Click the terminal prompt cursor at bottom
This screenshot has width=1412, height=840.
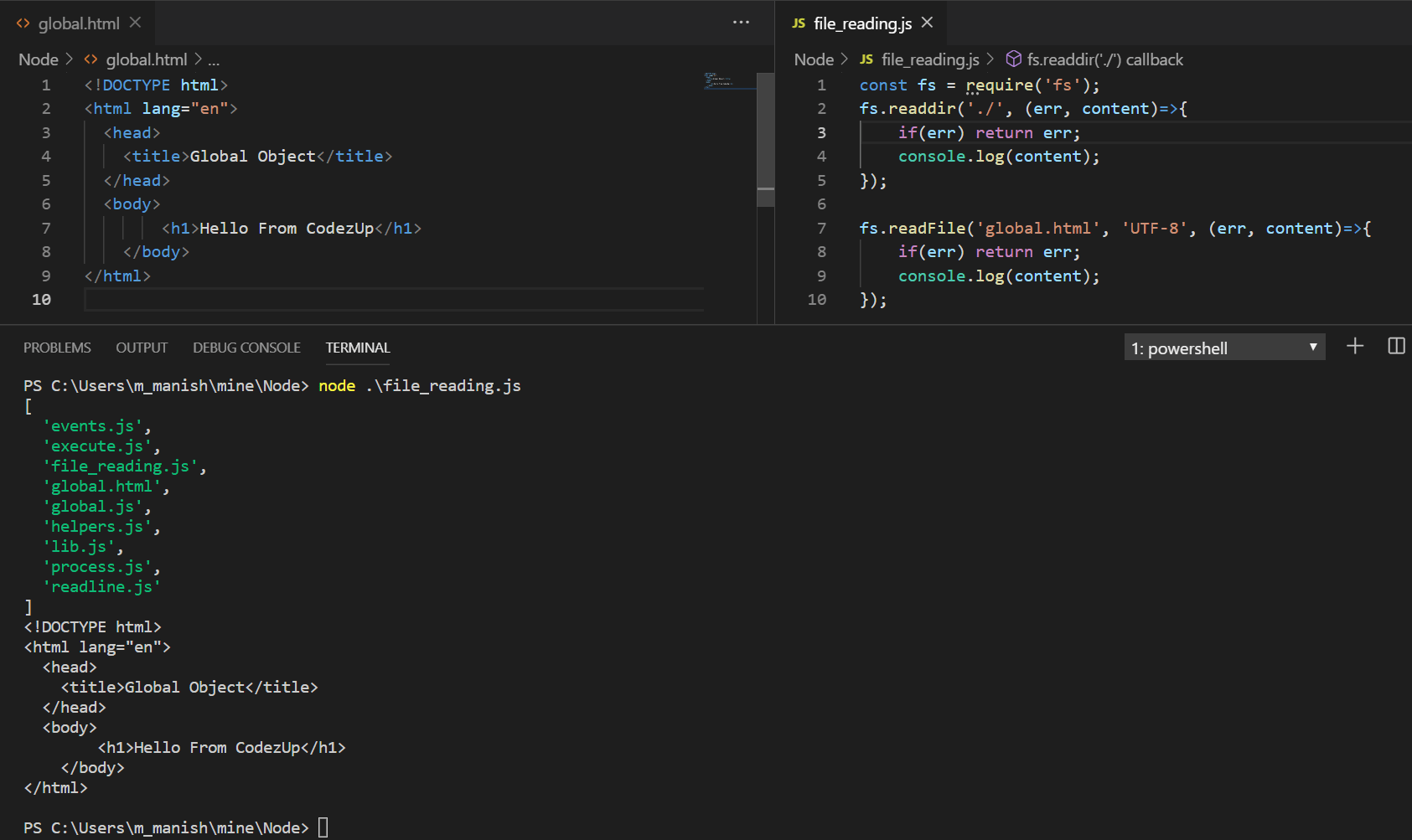point(323,827)
